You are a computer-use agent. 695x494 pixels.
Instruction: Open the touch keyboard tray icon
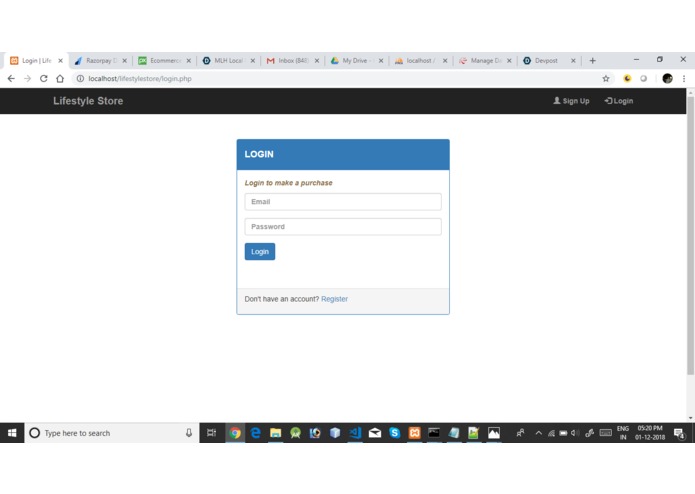[x=605, y=432]
